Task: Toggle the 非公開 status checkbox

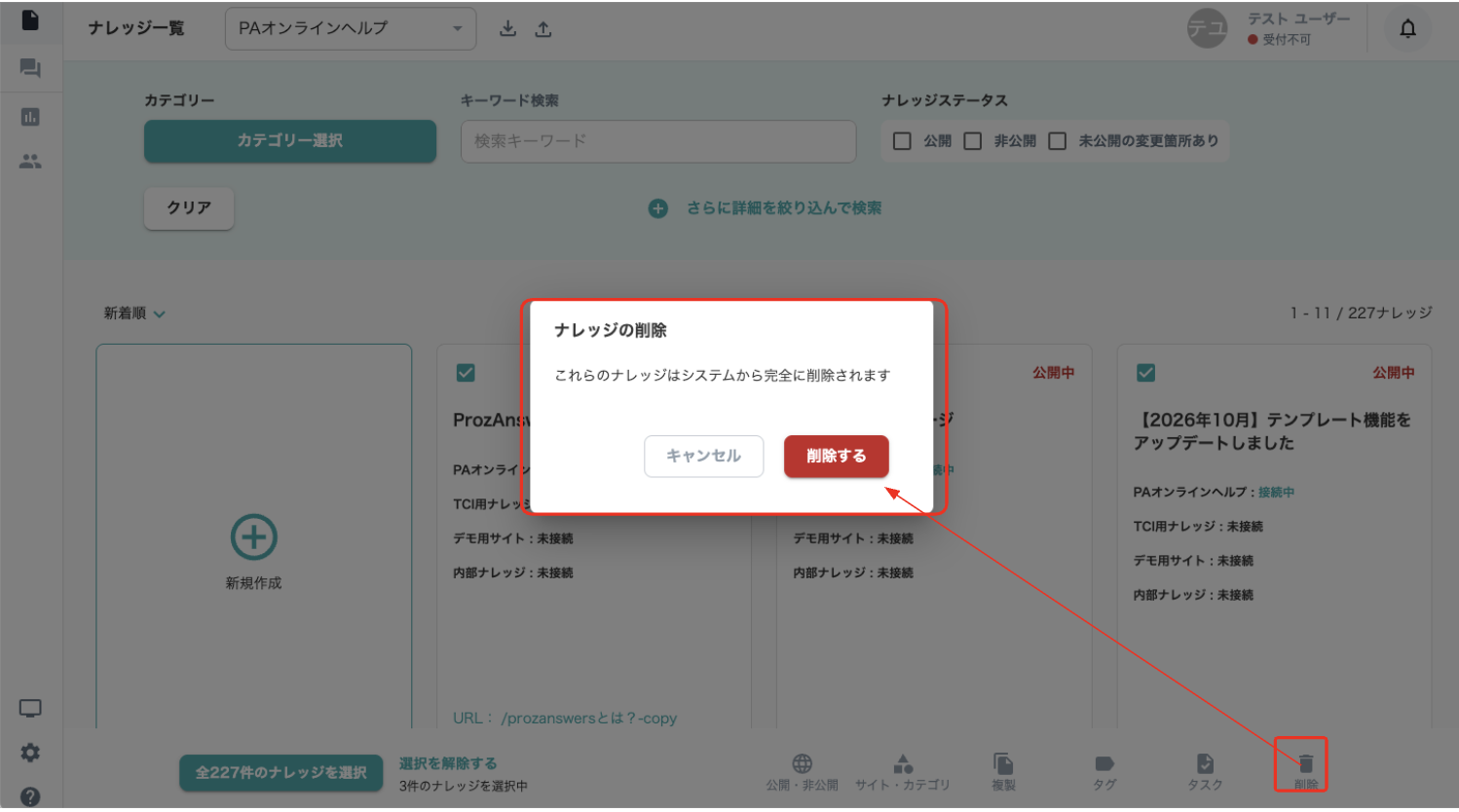Action: point(972,141)
